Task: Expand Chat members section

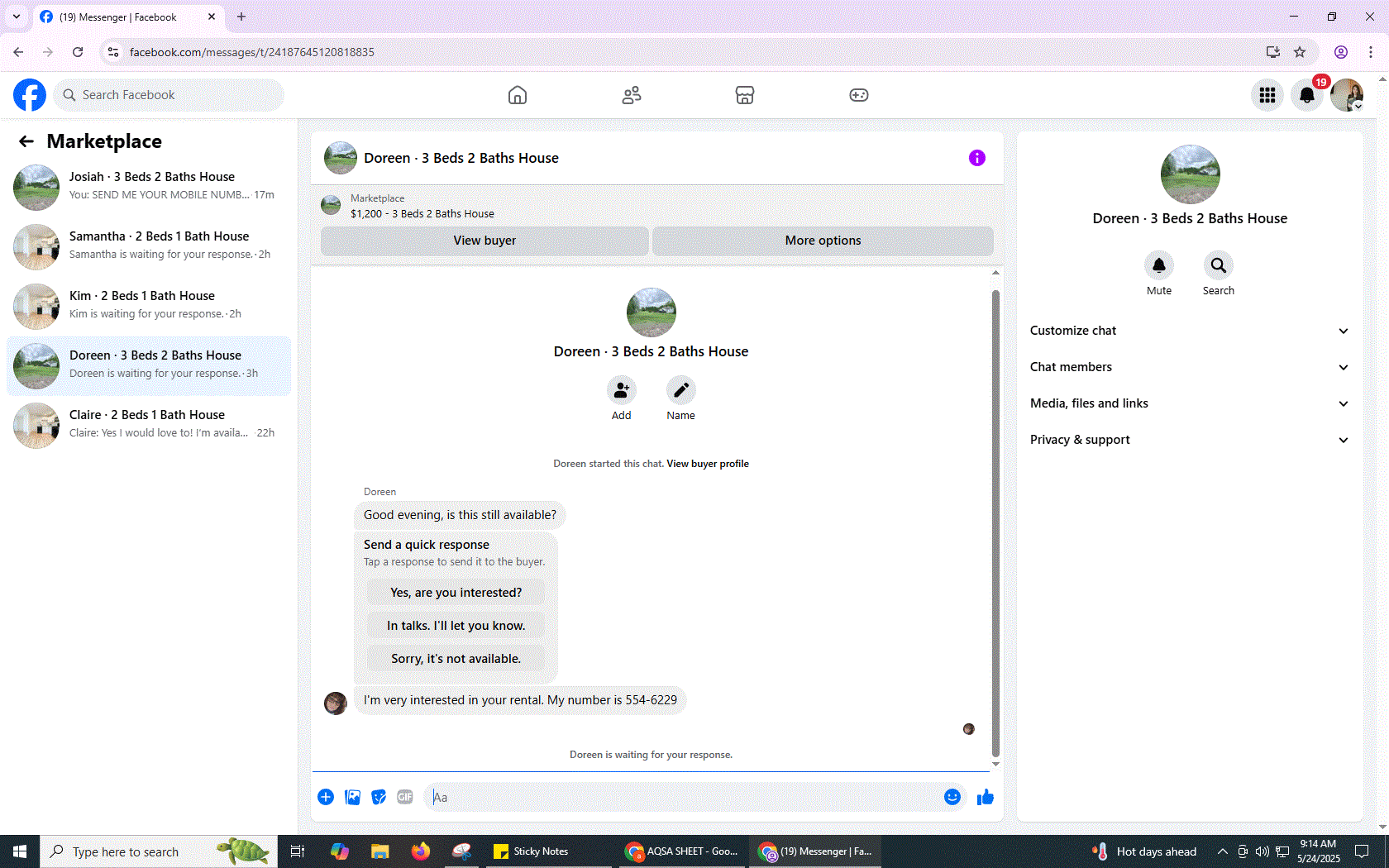Action: [x=1190, y=367]
